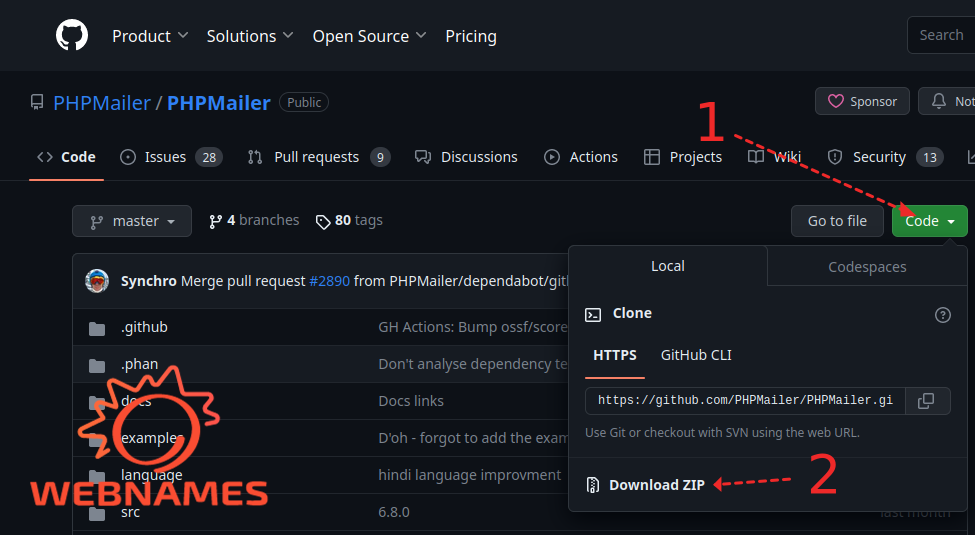This screenshot has height=535, width=975.
Task: Click the tag icon beside 80 tags
Action: pos(323,222)
